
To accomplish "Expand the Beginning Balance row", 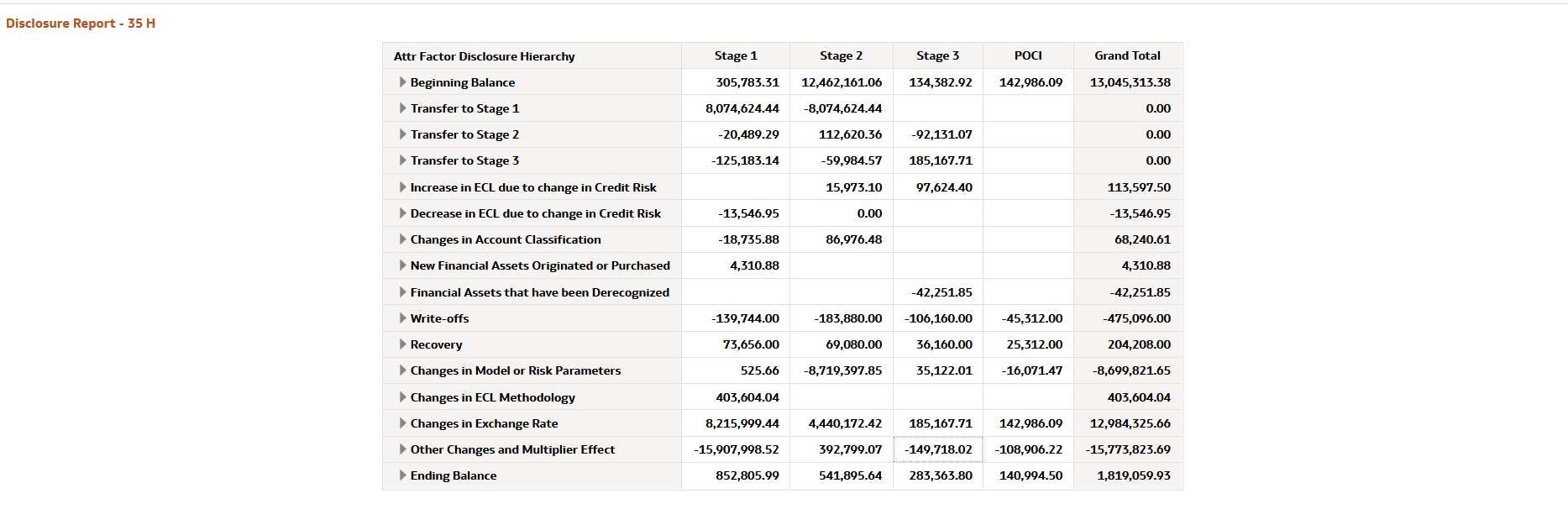I will [403, 82].
